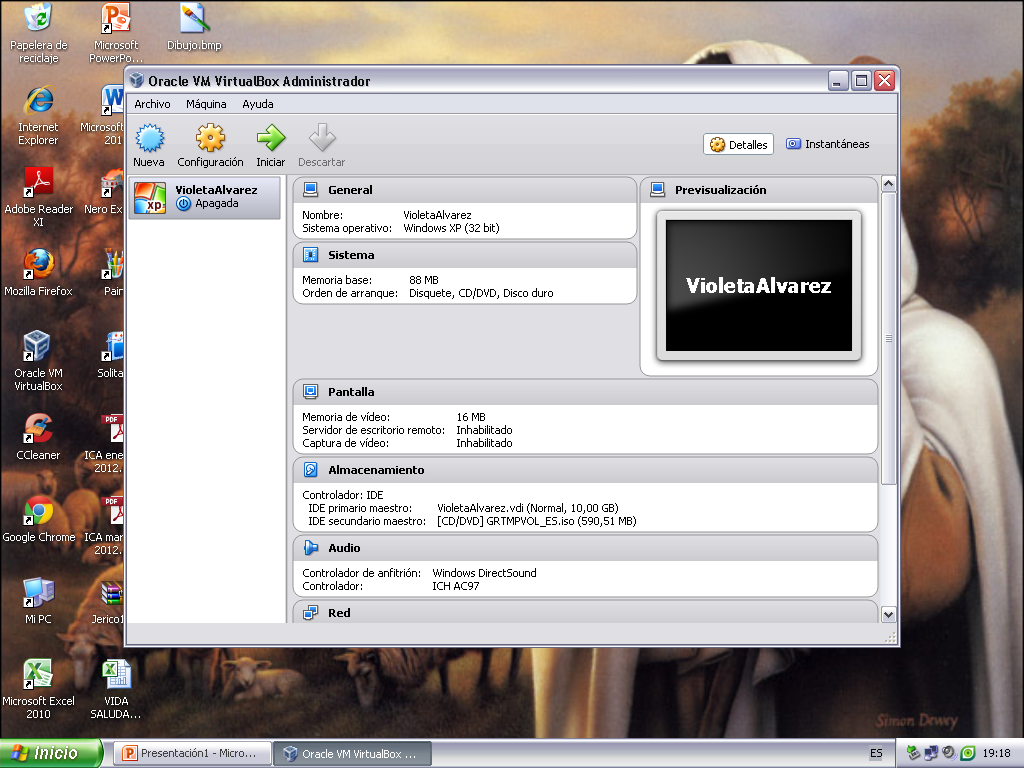Open Microsoft Excel 2010 shortcut
1024x768 pixels.
click(x=39, y=689)
